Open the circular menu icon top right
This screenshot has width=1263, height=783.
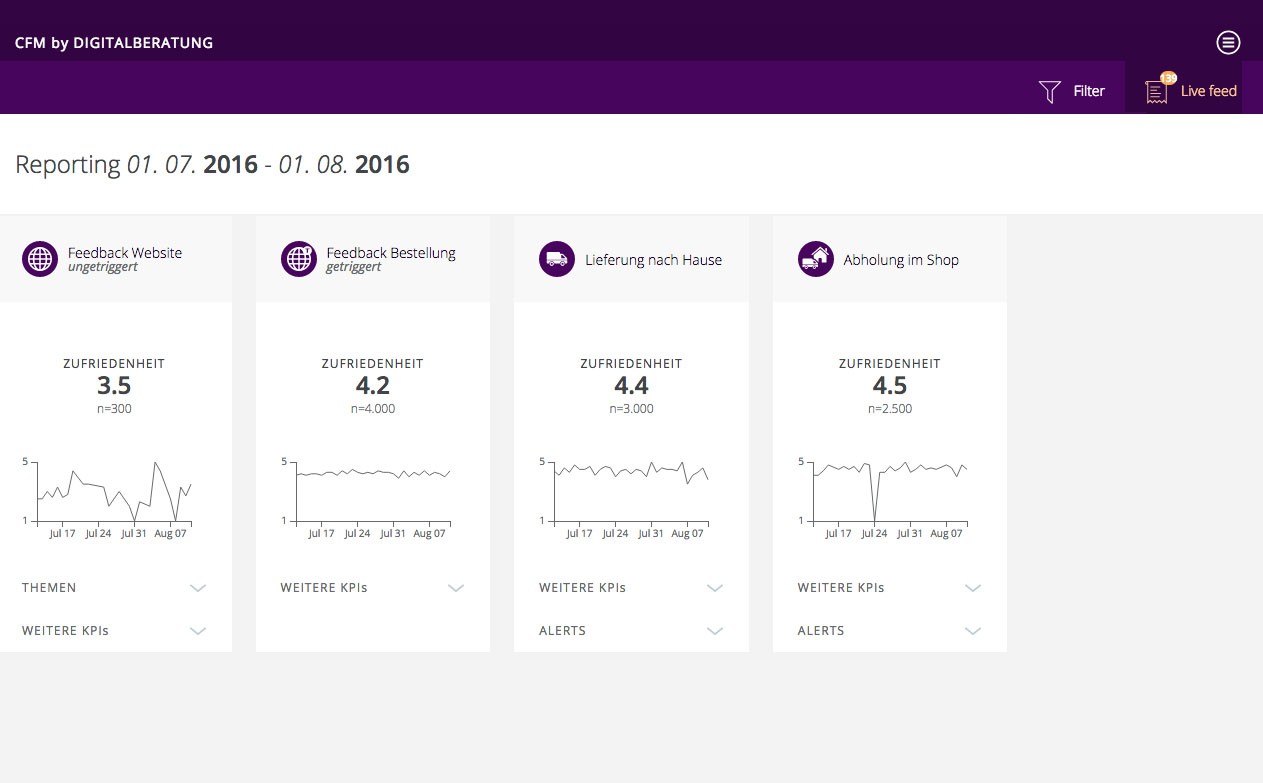point(1228,42)
